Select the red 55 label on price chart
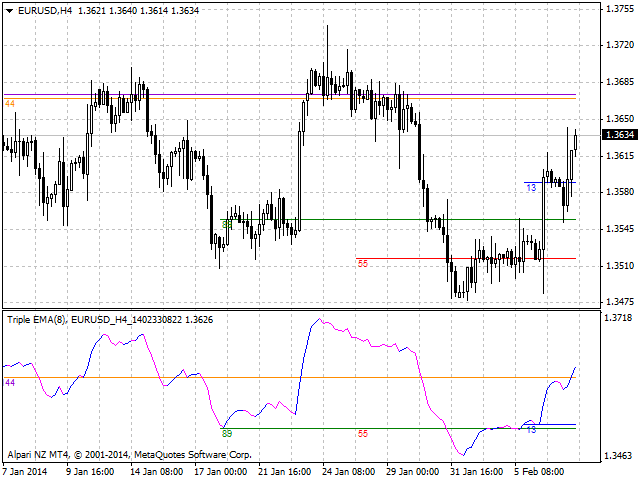Viewport: 640px width, 480px height. pyautogui.click(x=363, y=264)
